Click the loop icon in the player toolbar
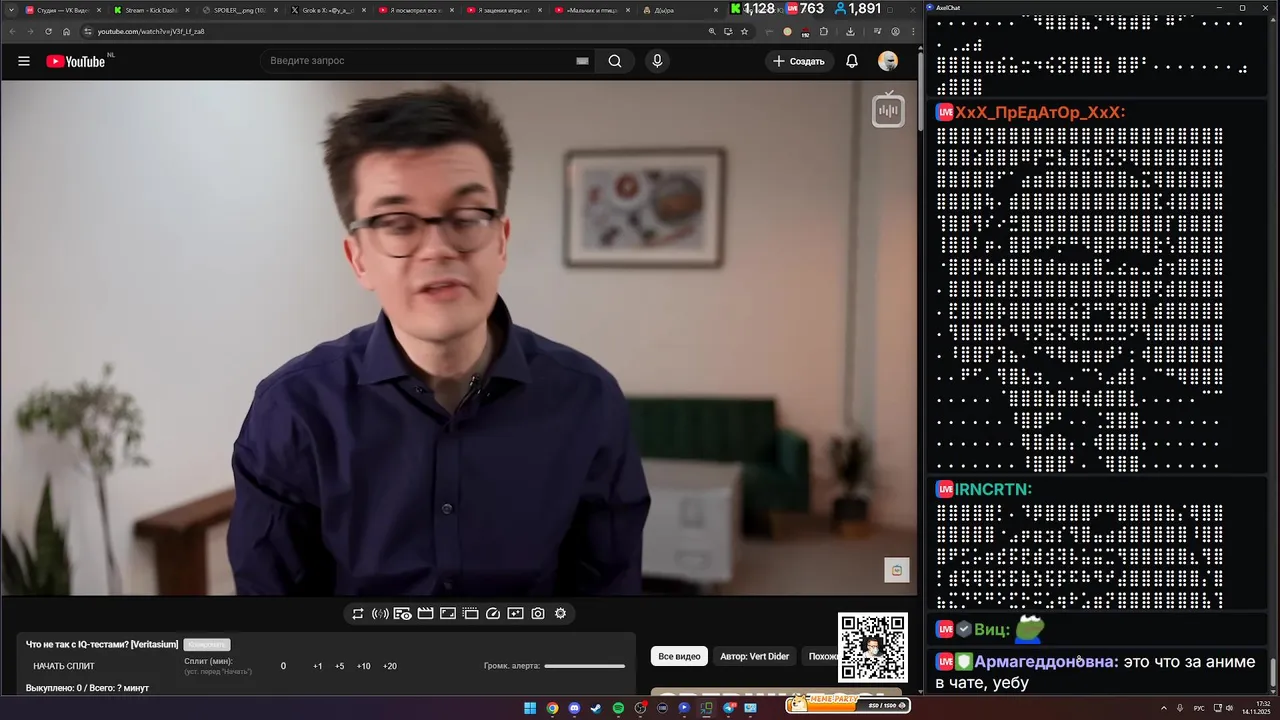The image size is (1280, 720). 357,614
